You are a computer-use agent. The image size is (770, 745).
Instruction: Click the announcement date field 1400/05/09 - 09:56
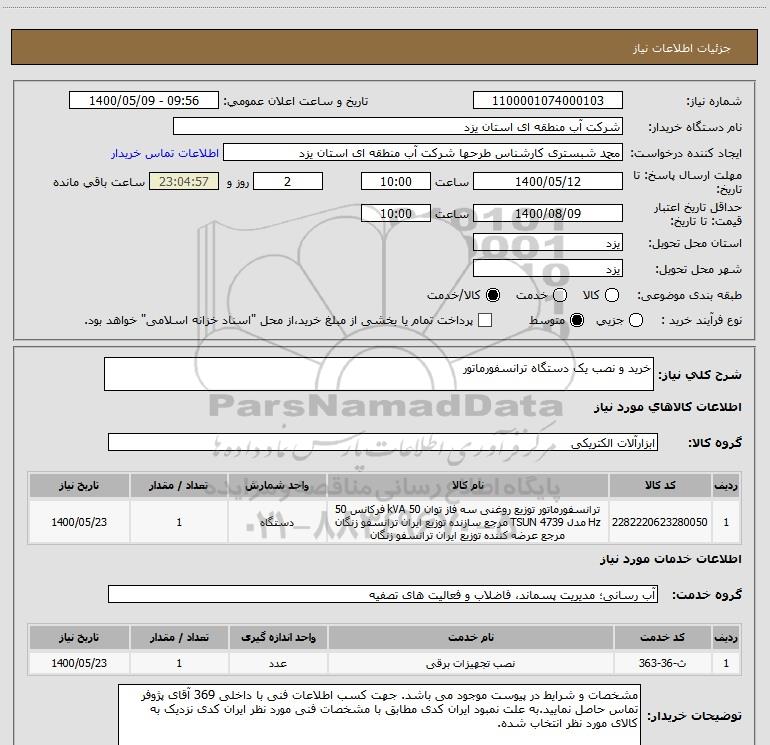click(x=144, y=101)
